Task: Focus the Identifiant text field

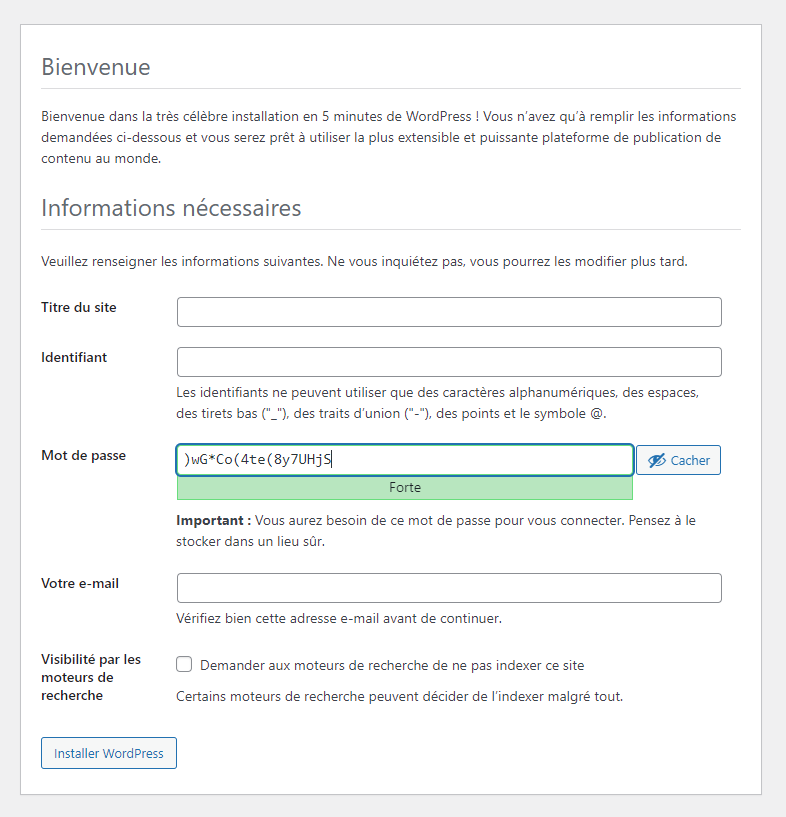Action: (x=449, y=362)
